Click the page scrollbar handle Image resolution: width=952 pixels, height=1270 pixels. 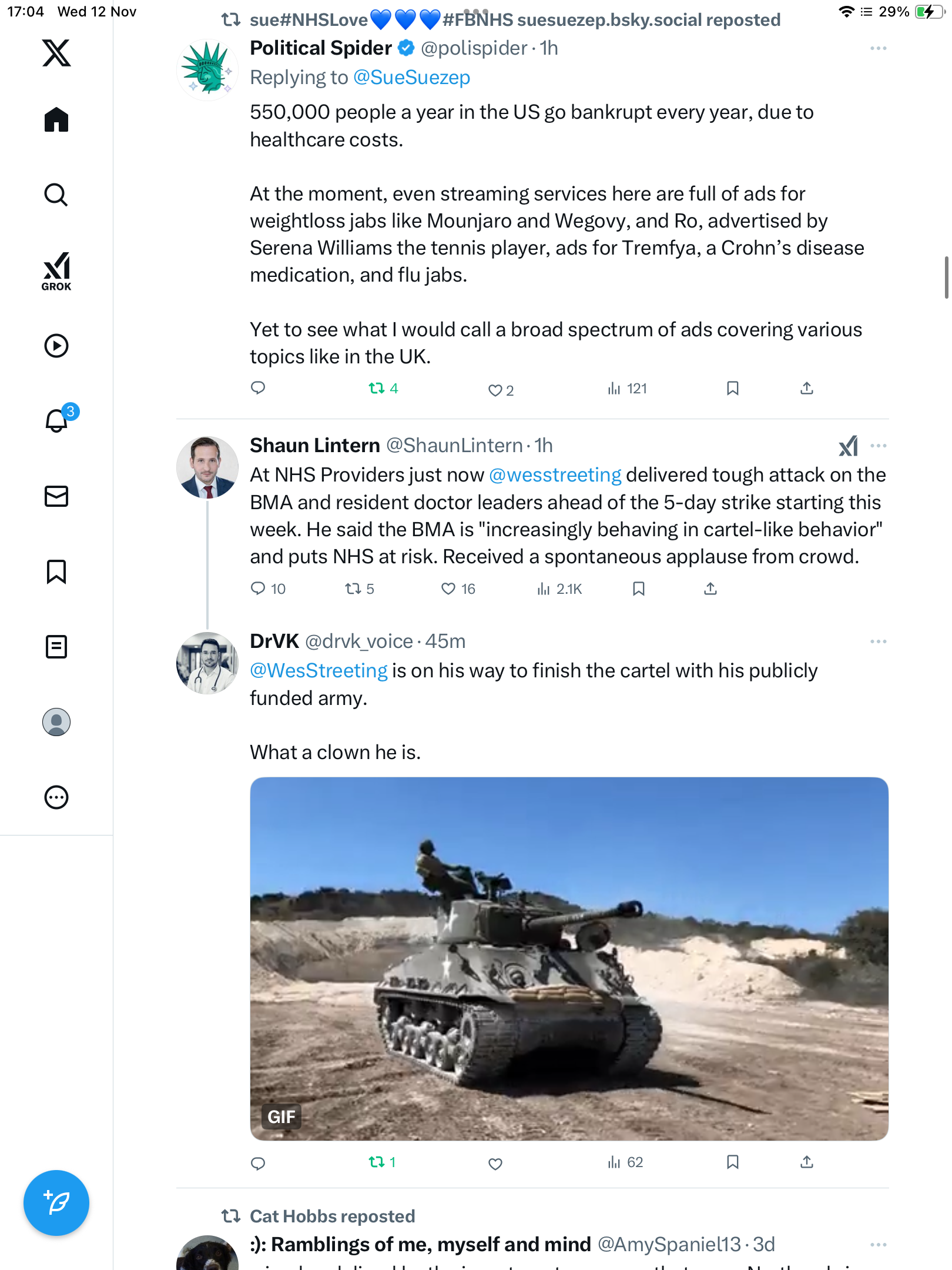pyautogui.click(x=946, y=278)
